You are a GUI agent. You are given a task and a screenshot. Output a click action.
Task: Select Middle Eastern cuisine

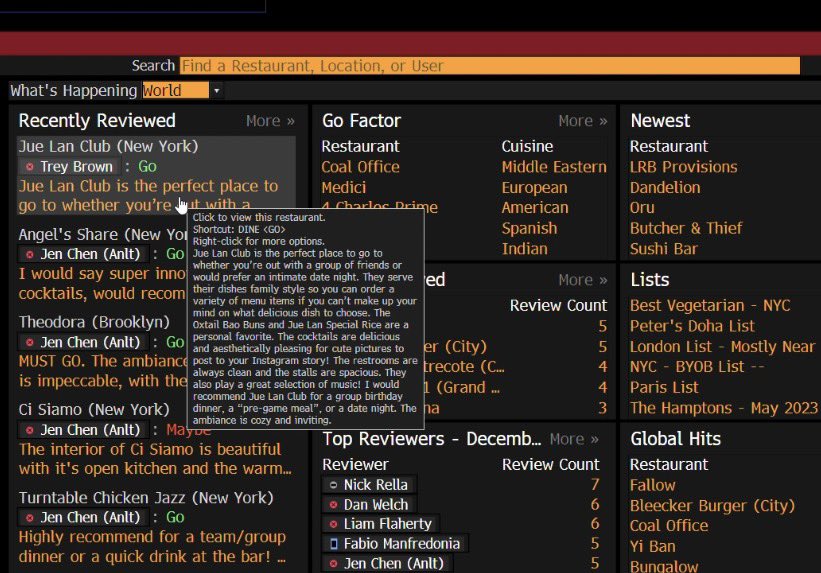554,167
